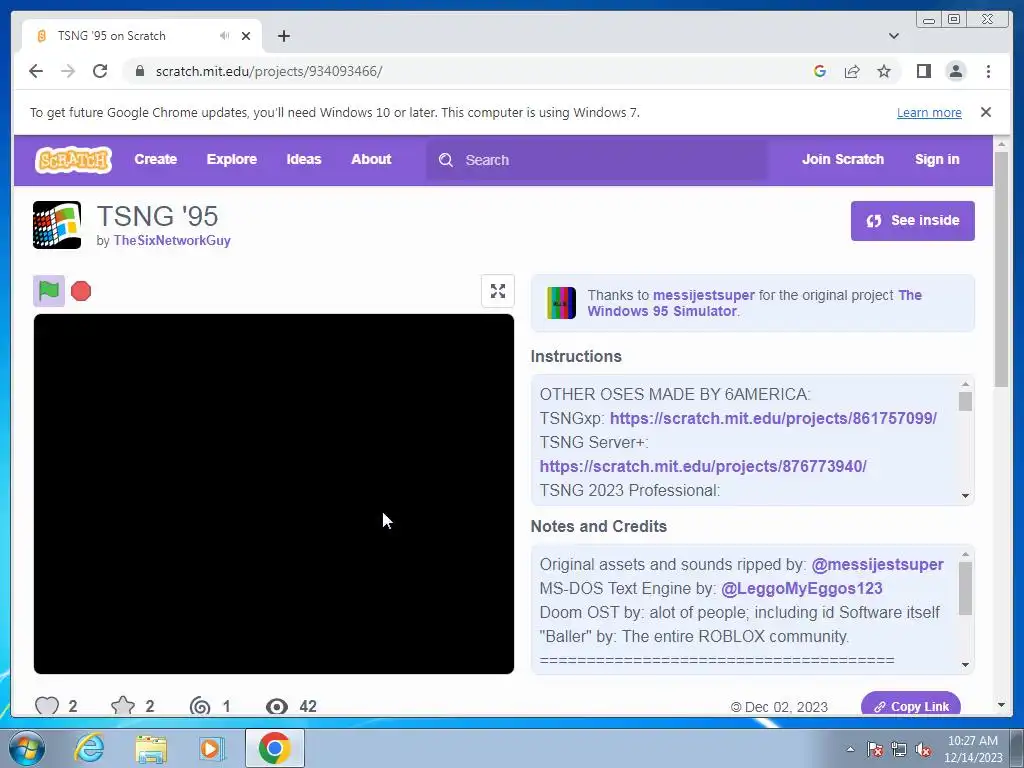Open the tab search dropdown arrow
Image resolution: width=1024 pixels, height=768 pixels.
[x=893, y=36]
